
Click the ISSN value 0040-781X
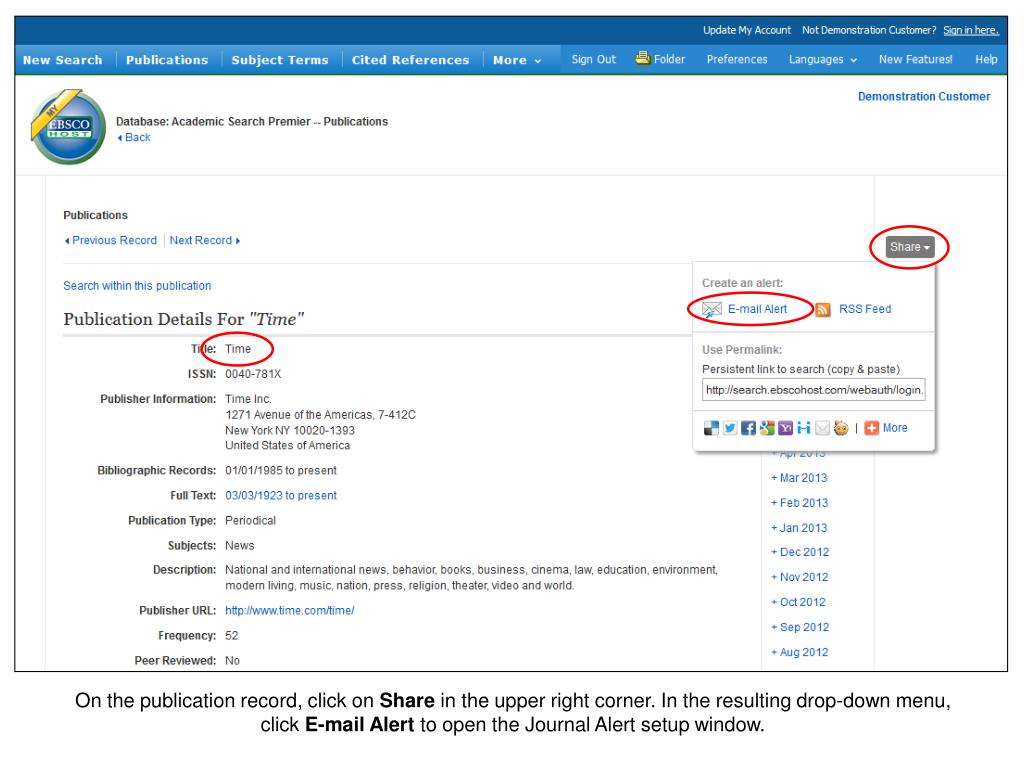[x=253, y=374]
